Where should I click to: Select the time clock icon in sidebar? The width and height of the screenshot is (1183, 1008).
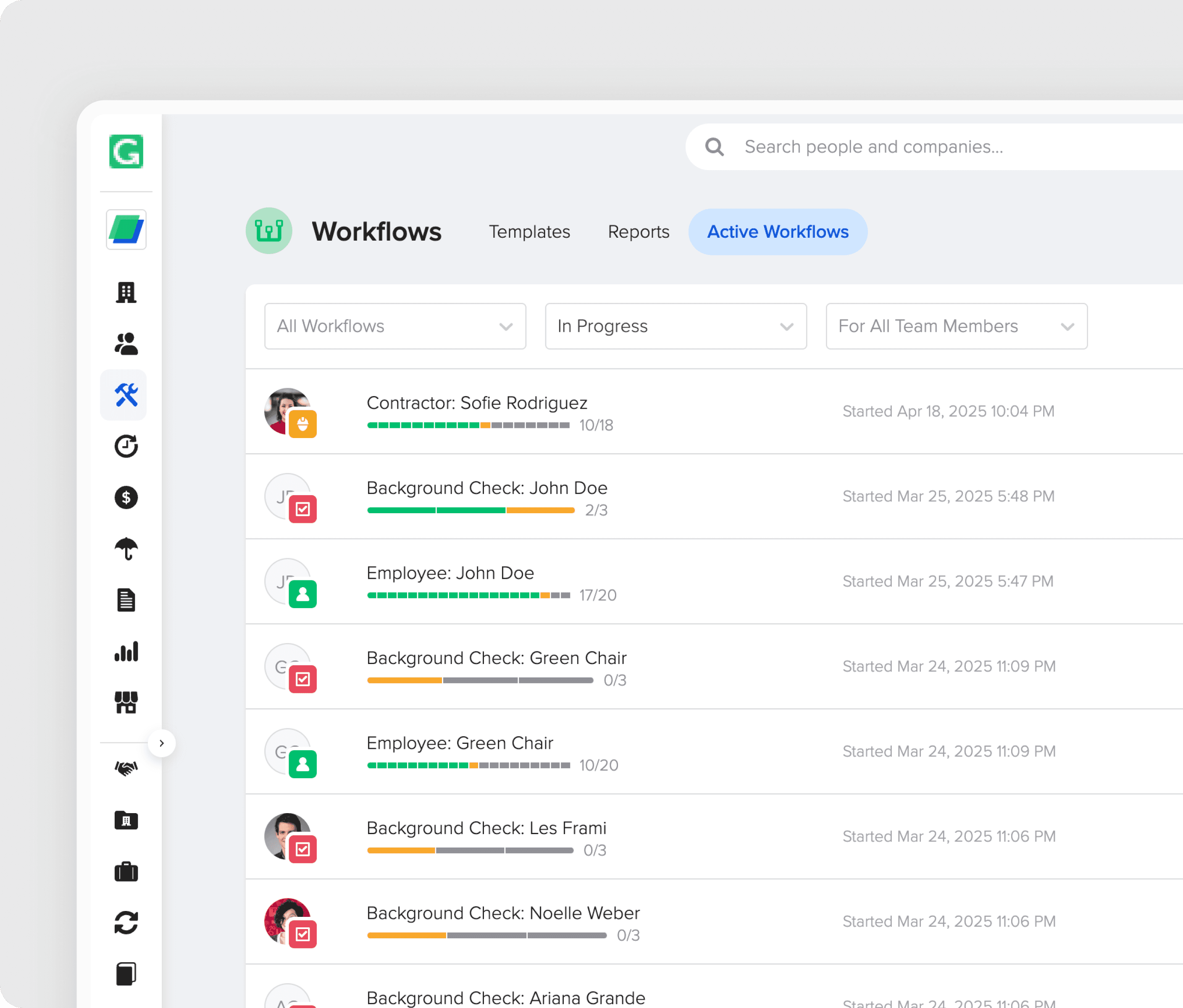click(126, 446)
